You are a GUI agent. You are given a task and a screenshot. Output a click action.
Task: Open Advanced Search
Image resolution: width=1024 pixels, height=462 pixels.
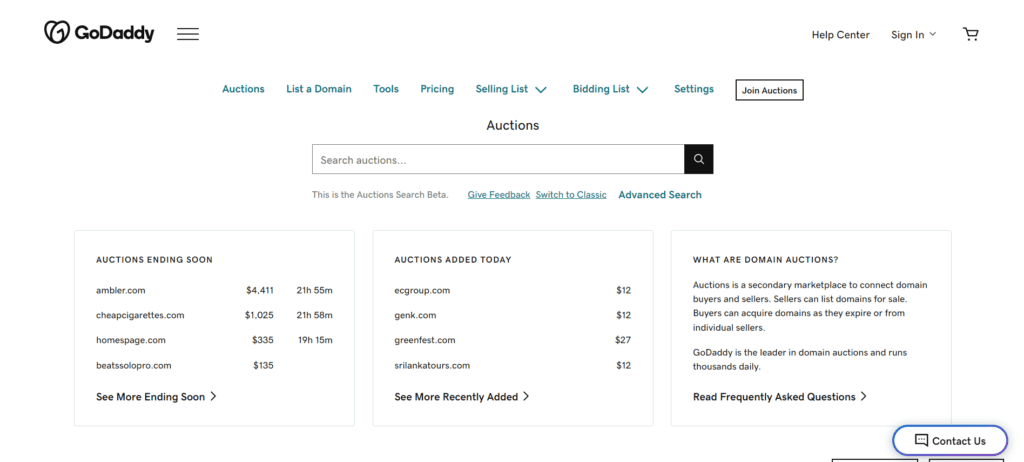tap(660, 195)
